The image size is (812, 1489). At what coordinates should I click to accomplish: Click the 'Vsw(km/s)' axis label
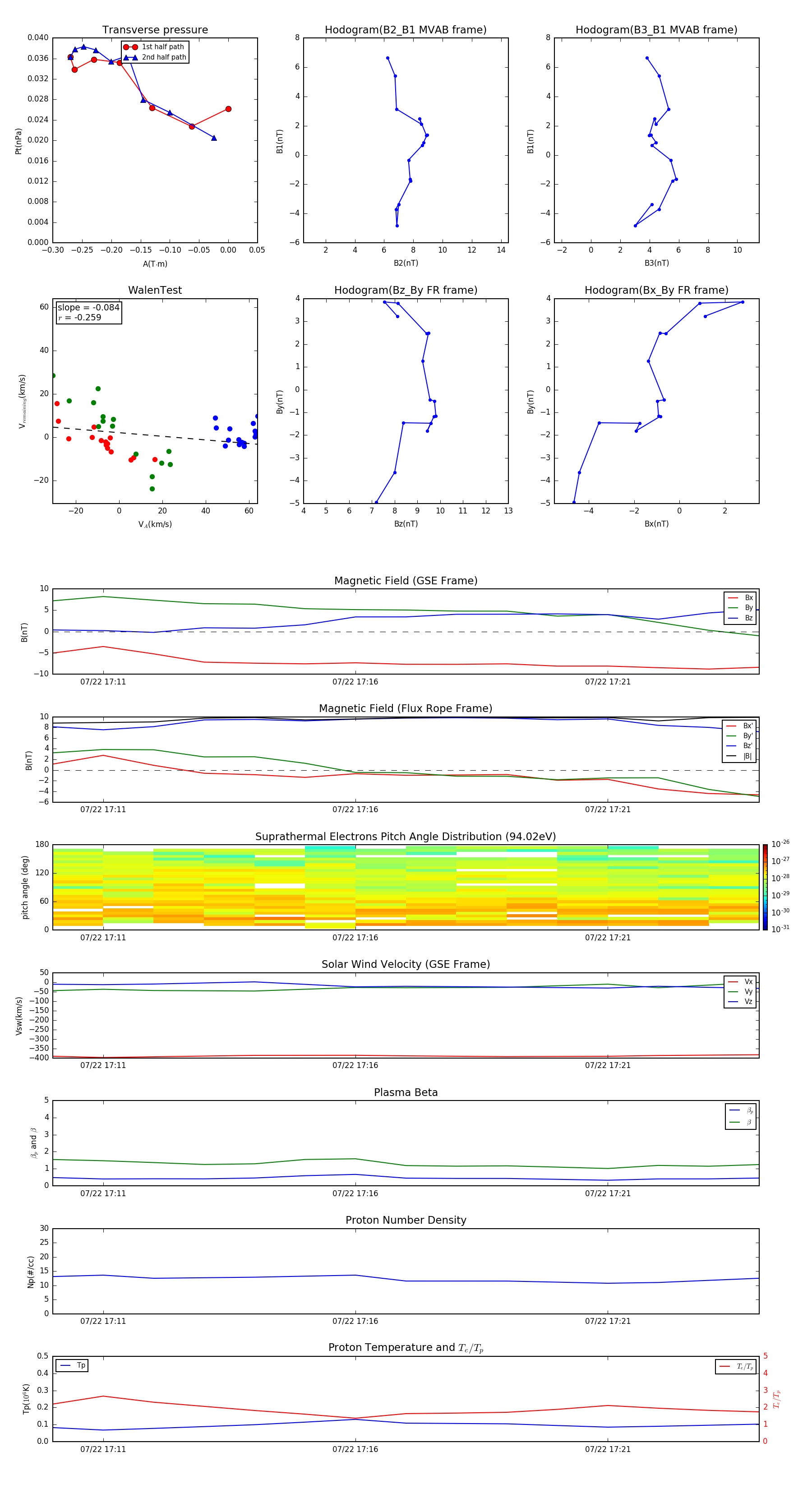[x=18, y=1015]
